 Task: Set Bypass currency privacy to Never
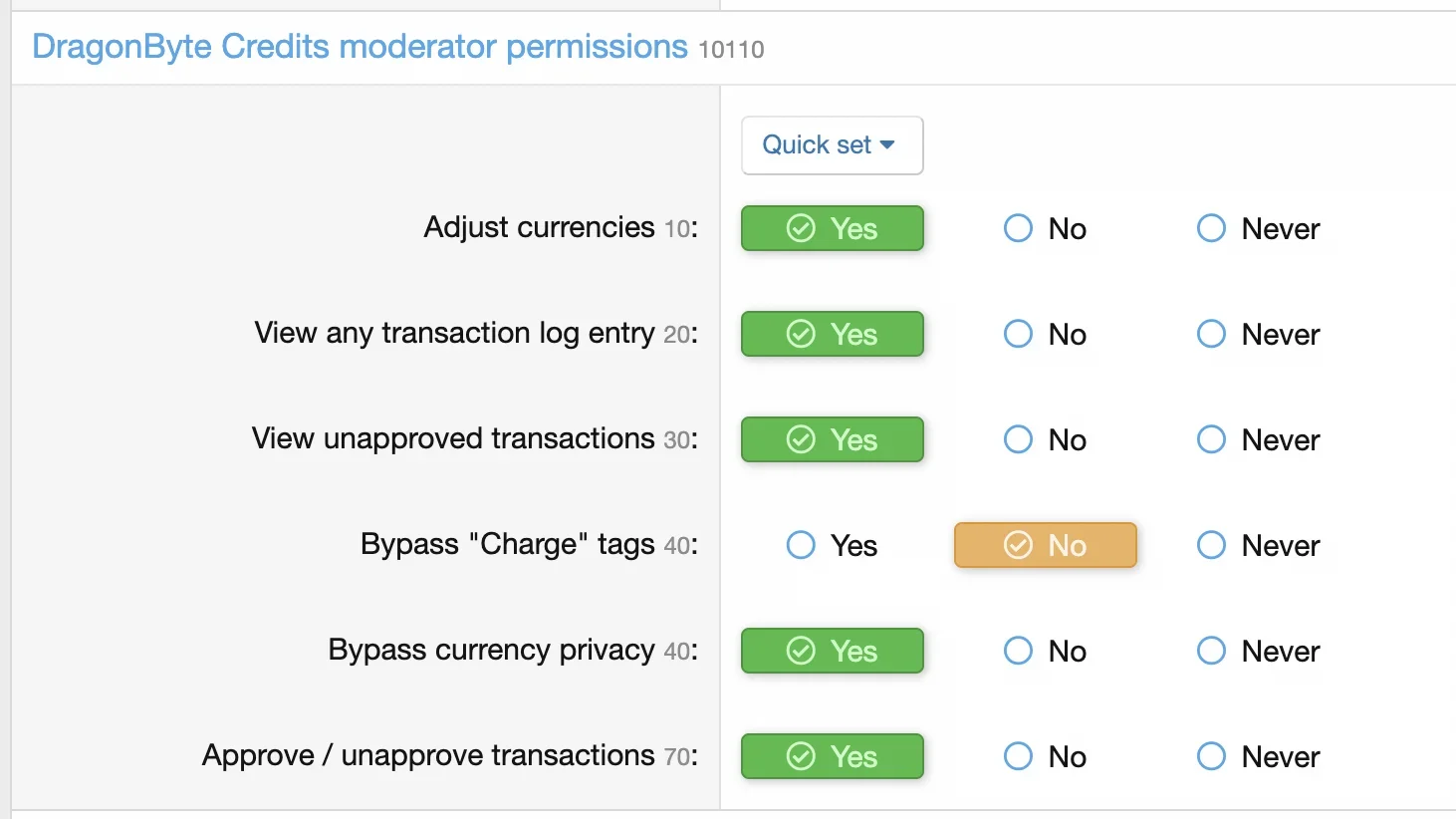click(x=1258, y=651)
